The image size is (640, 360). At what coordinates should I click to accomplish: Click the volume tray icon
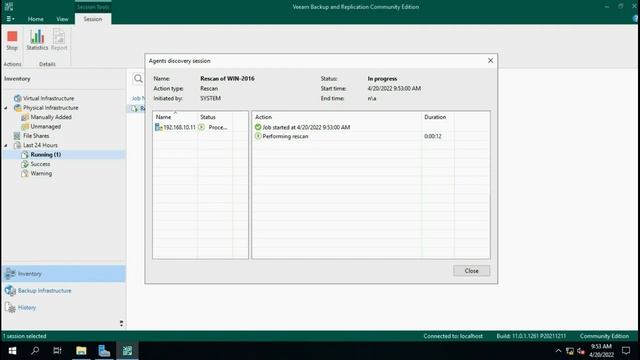tap(581, 351)
